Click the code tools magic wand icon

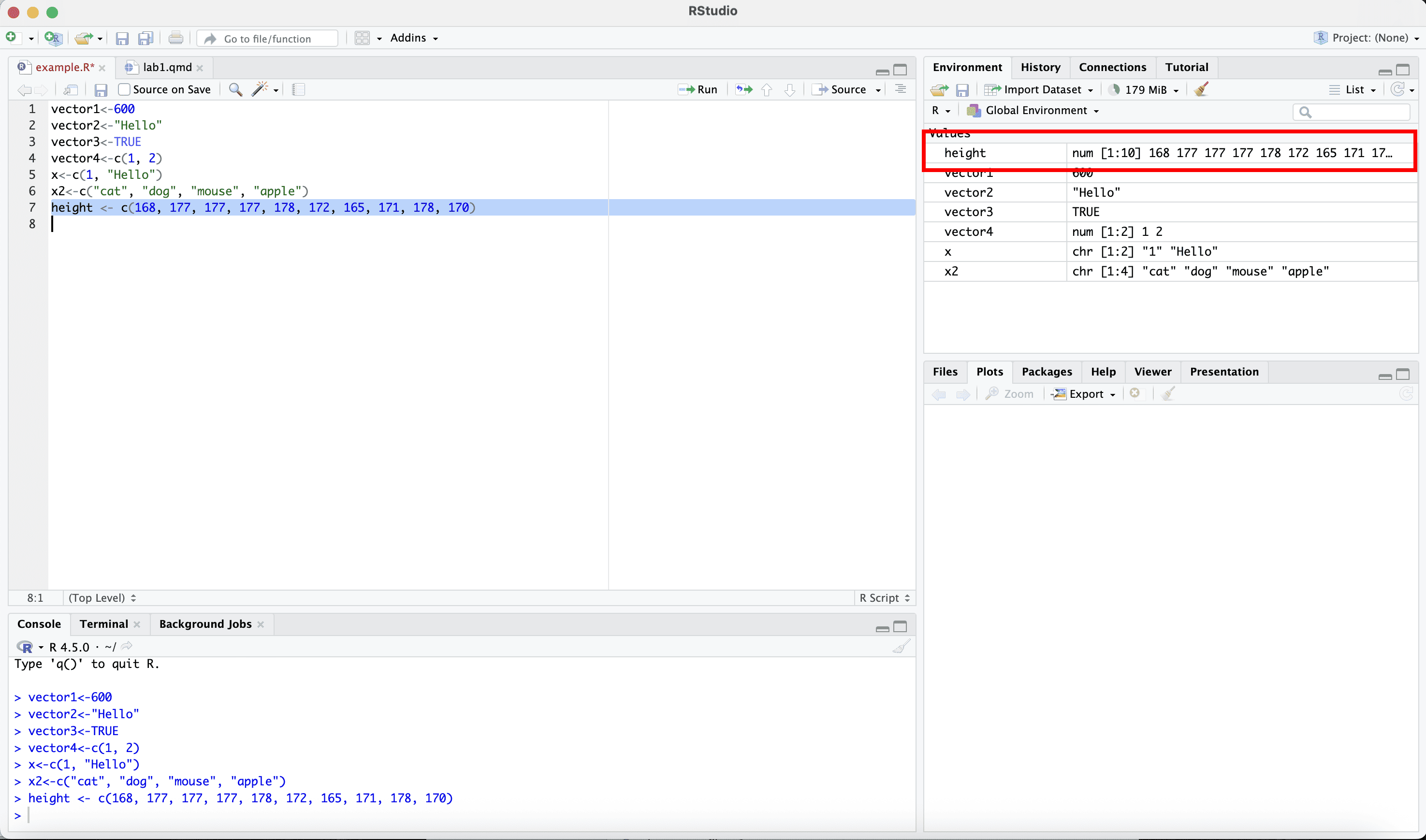click(x=260, y=89)
